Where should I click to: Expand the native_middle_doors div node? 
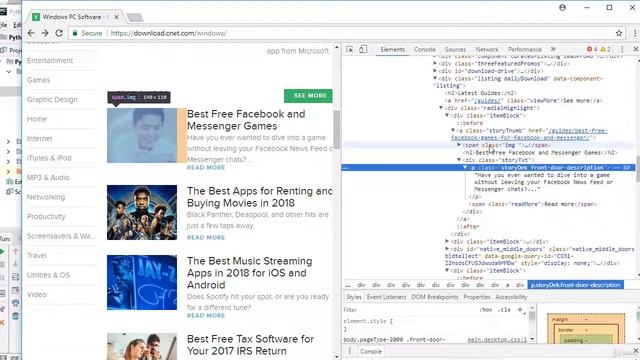pyautogui.click(x=447, y=249)
